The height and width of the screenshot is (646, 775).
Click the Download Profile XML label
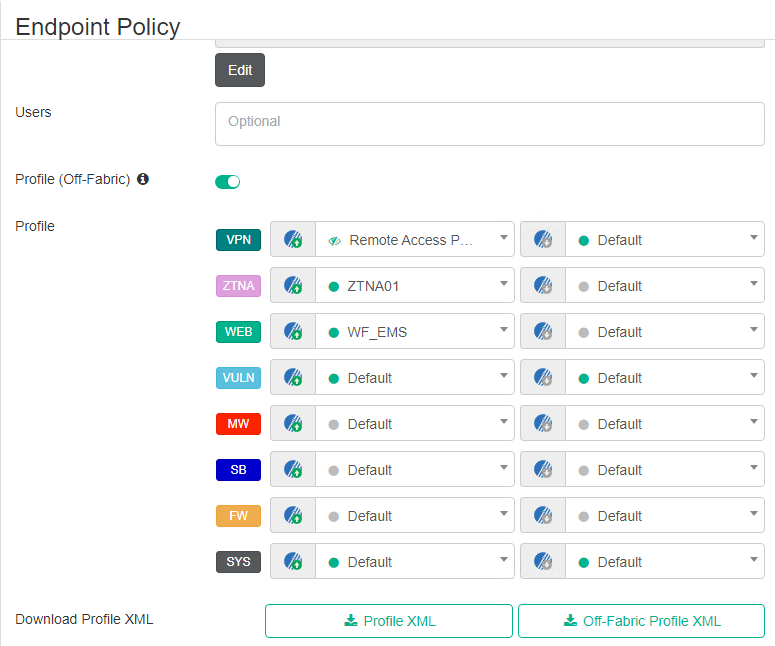(84, 619)
